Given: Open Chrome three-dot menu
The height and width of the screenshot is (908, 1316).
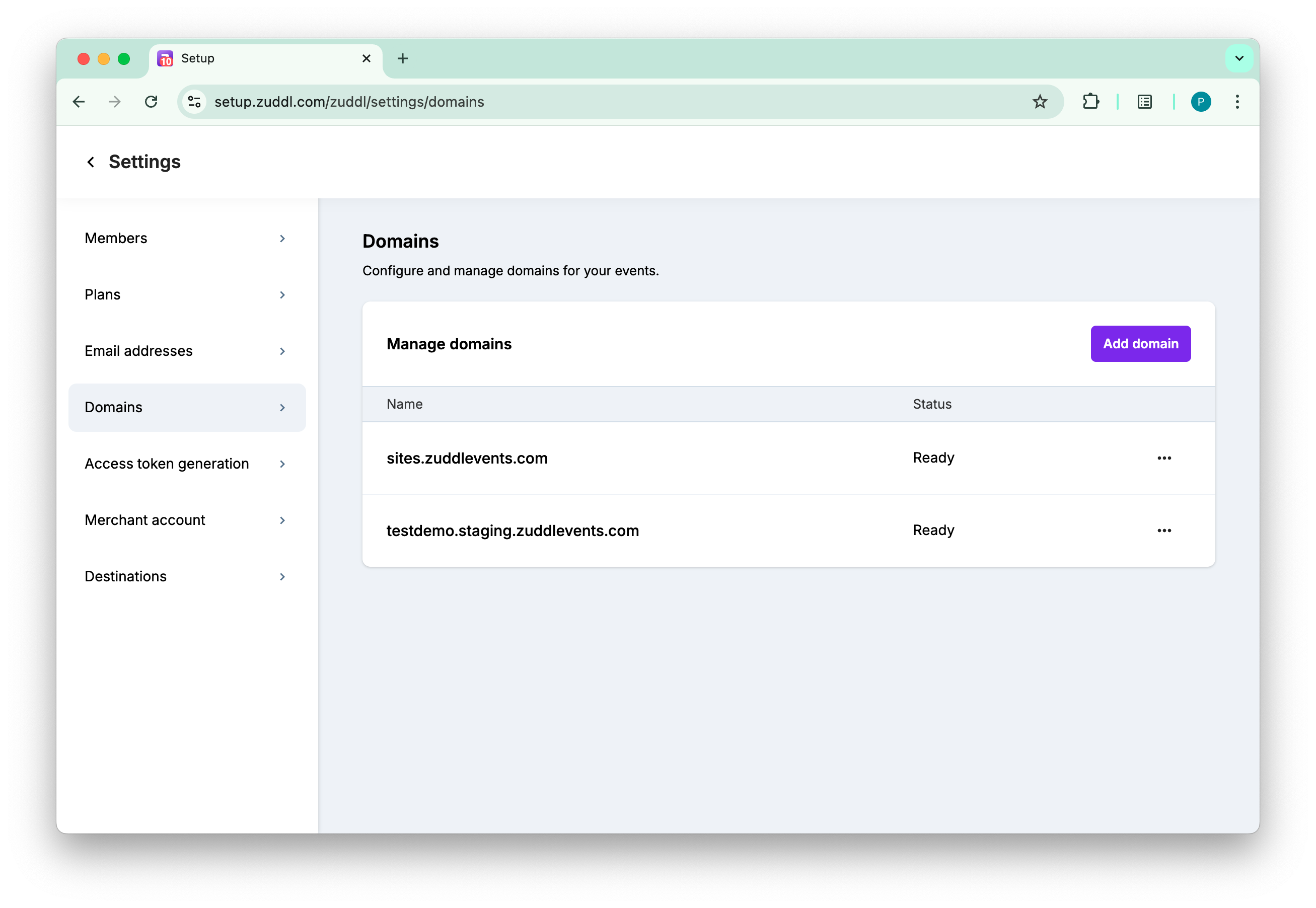Looking at the screenshot, I should [1237, 102].
